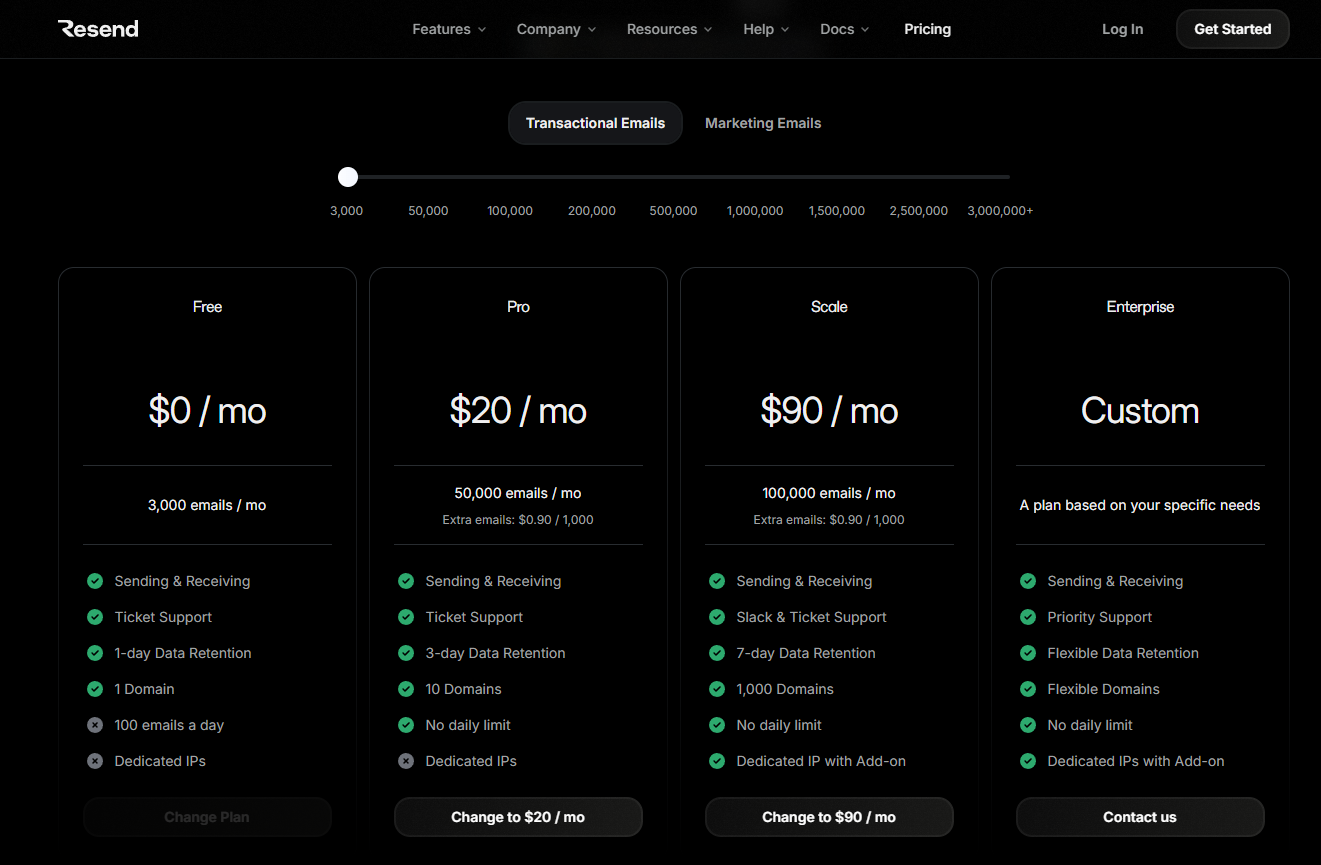
Task: Click Free plan Ticket Support check icon
Action: point(95,617)
